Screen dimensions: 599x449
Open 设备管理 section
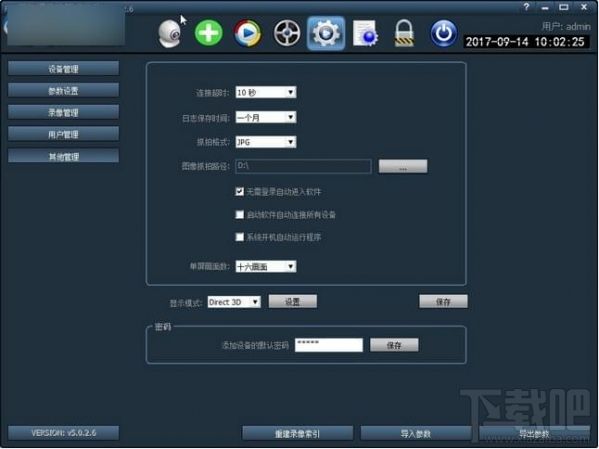(63, 69)
